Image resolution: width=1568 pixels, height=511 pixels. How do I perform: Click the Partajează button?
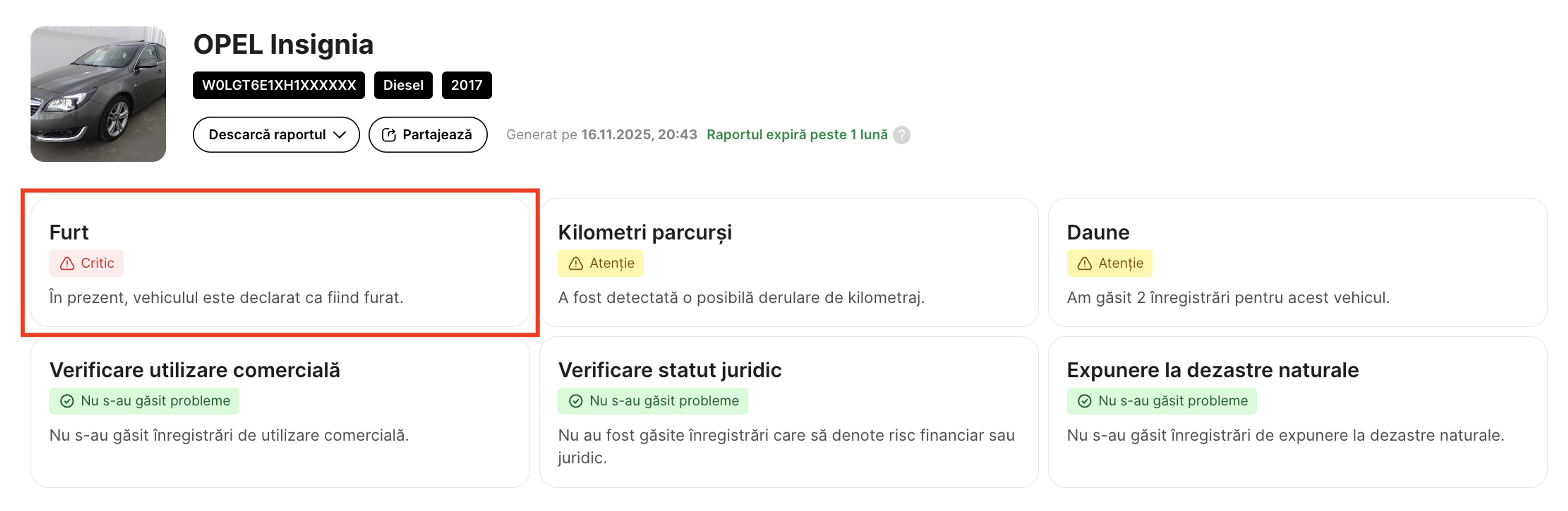tap(428, 135)
